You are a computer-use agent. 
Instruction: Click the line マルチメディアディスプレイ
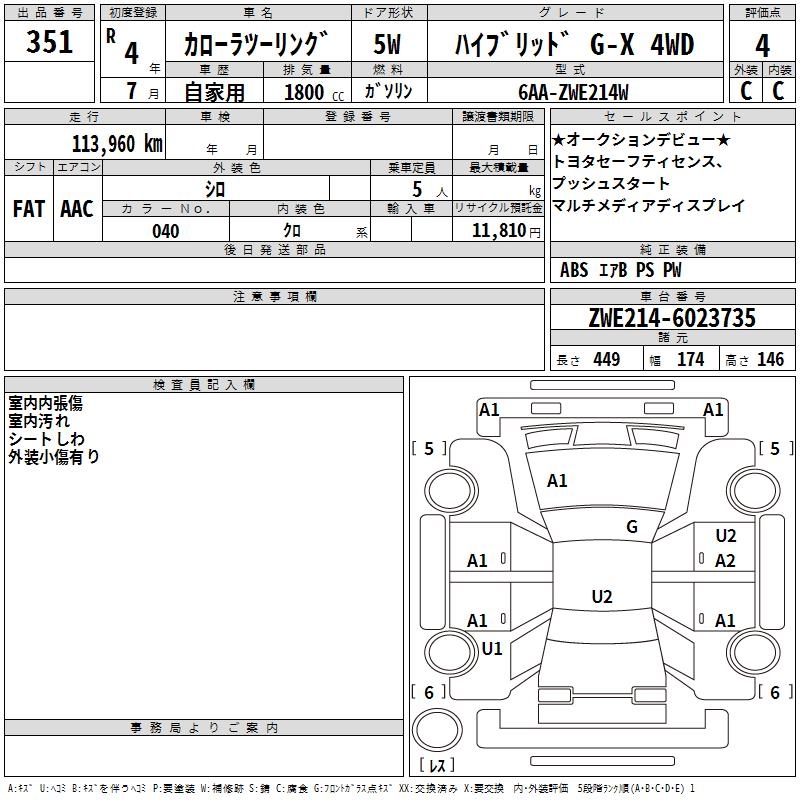pyautogui.click(x=648, y=206)
